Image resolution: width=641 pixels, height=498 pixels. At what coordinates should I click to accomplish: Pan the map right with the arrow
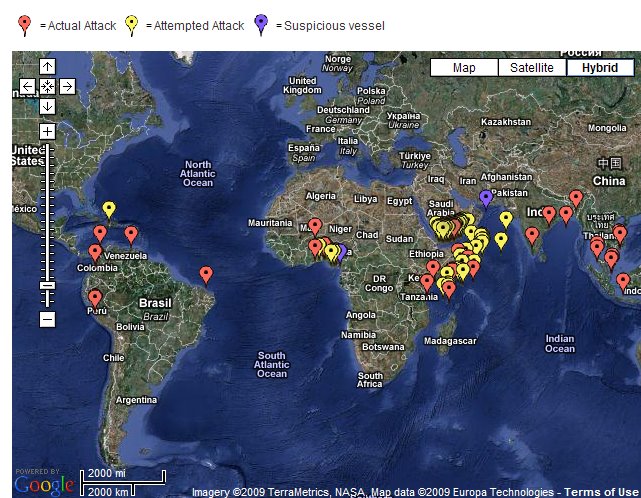click(67, 86)
